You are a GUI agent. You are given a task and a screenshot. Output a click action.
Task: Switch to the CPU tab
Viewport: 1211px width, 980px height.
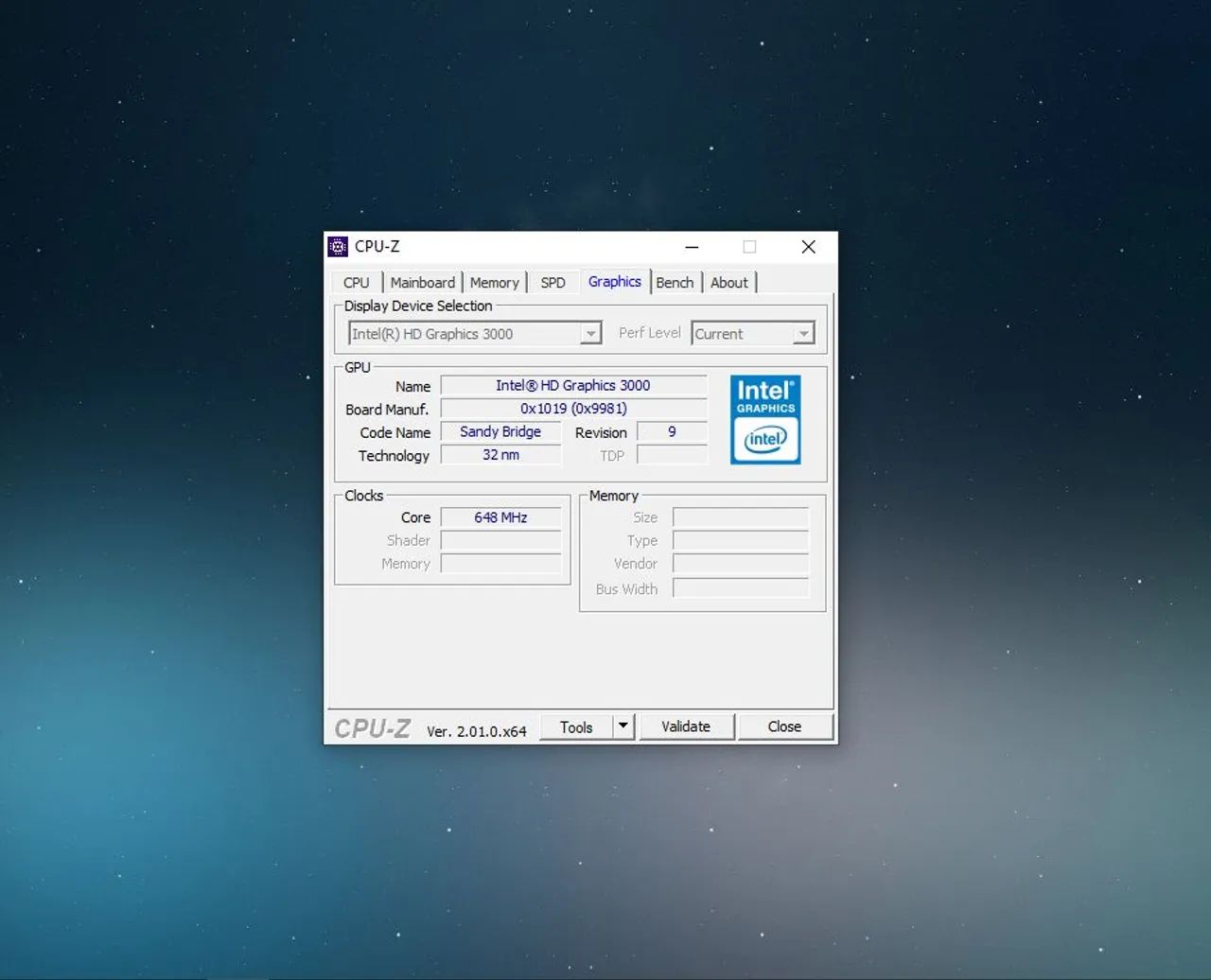(357, 283)
